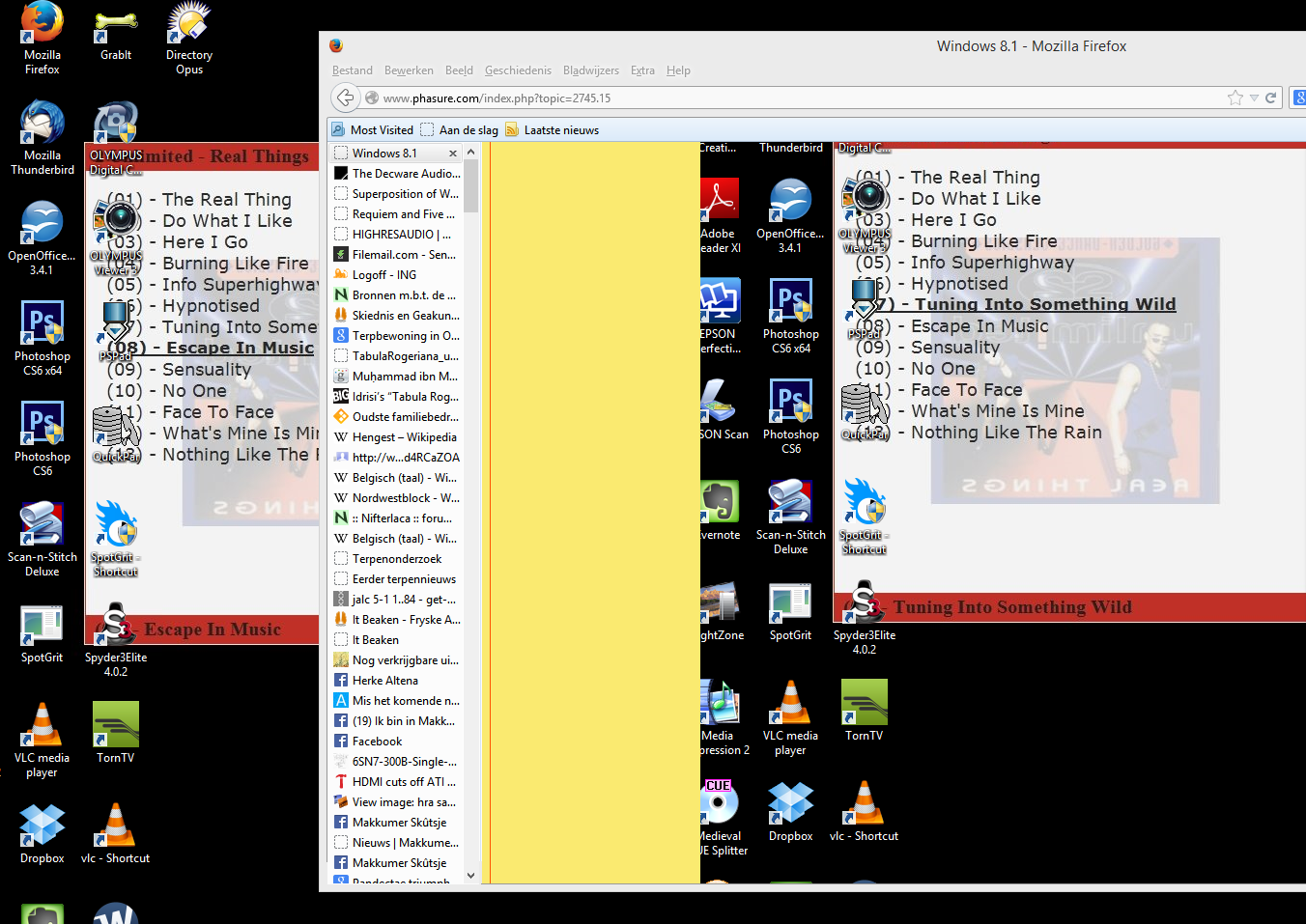Switch to the Muhammad ibn M... tab
The image size is (1306, 924).
396,377
